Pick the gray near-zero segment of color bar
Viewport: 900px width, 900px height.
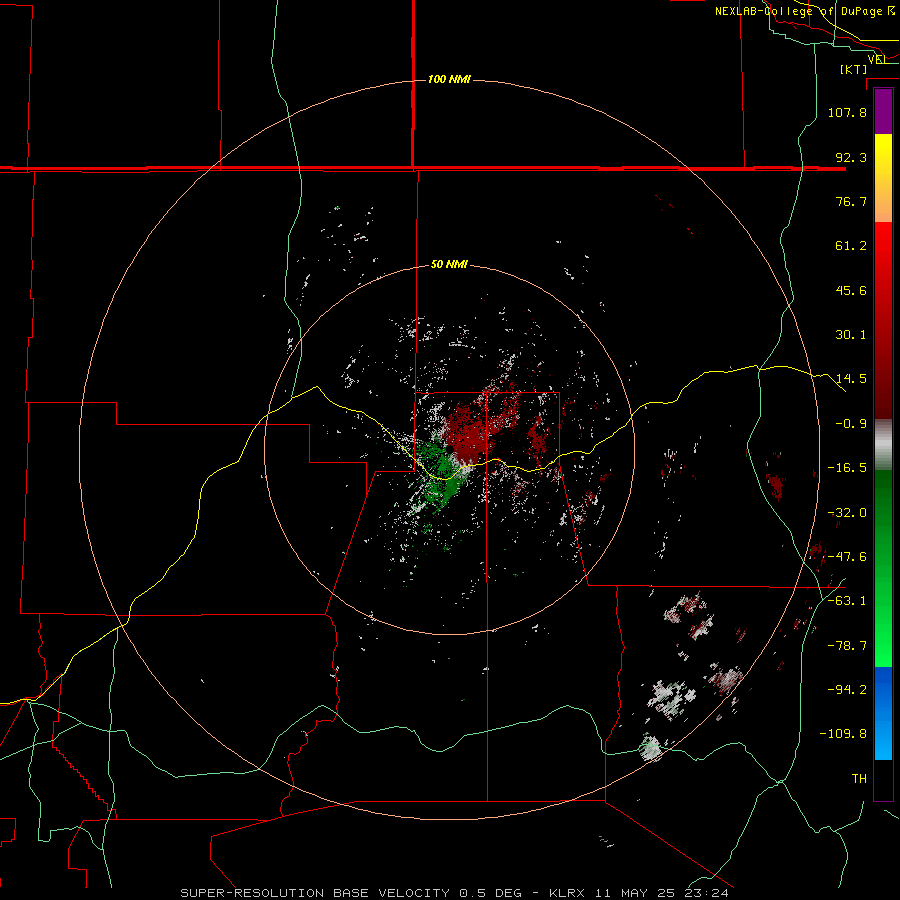883,445
